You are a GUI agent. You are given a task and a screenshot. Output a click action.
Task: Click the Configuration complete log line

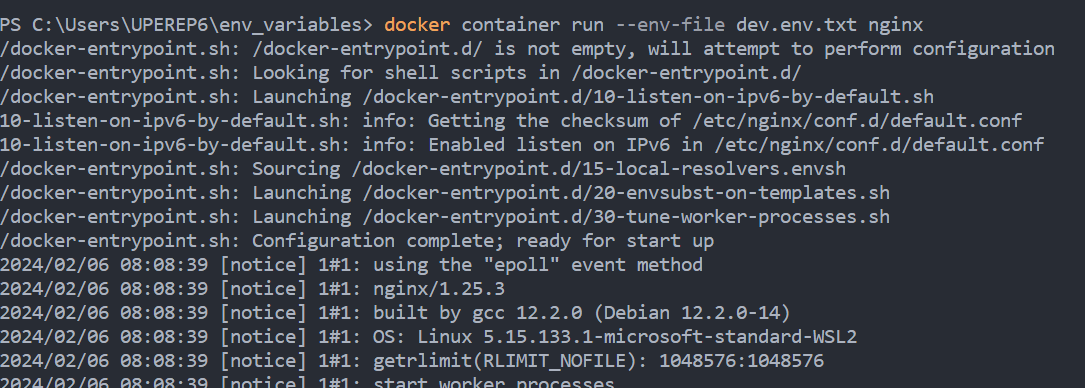pos(357,241)
